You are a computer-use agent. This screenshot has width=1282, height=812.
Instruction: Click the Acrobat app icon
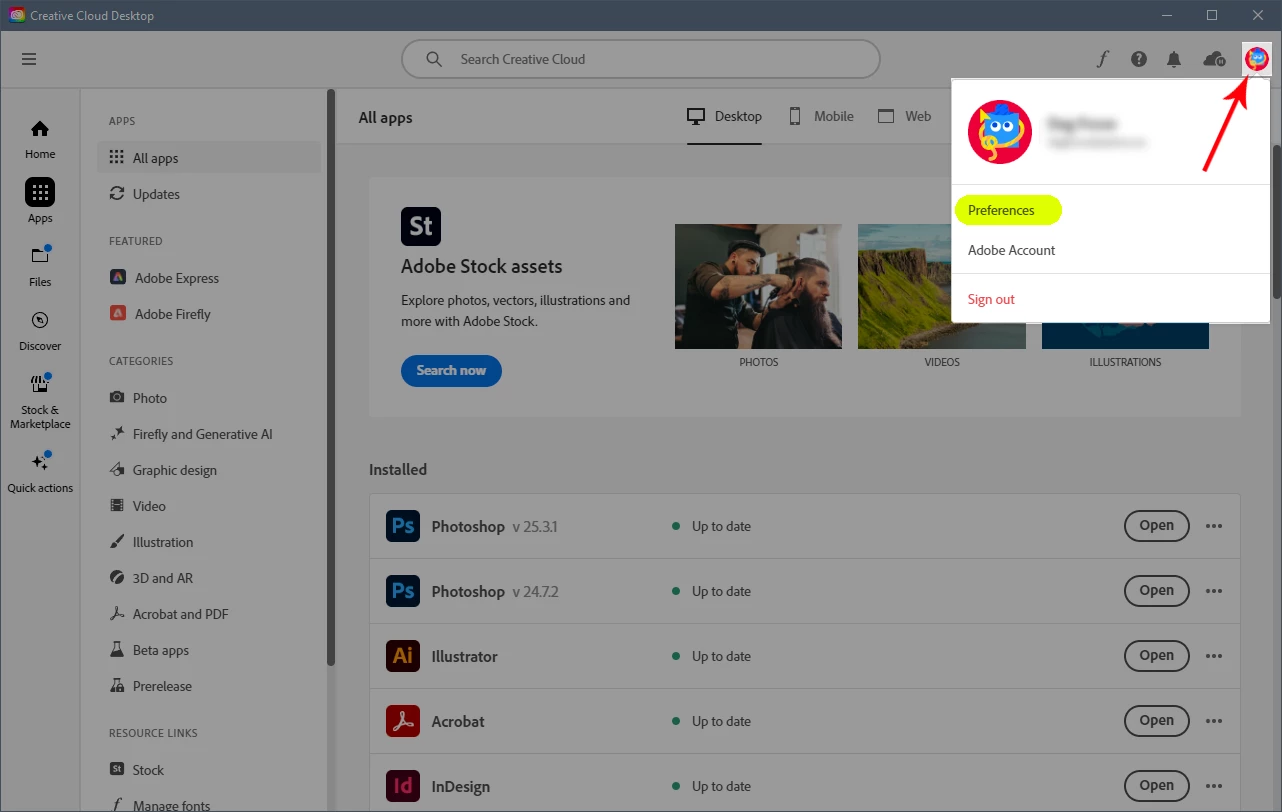pyautogui.click(x=403, y=721)
